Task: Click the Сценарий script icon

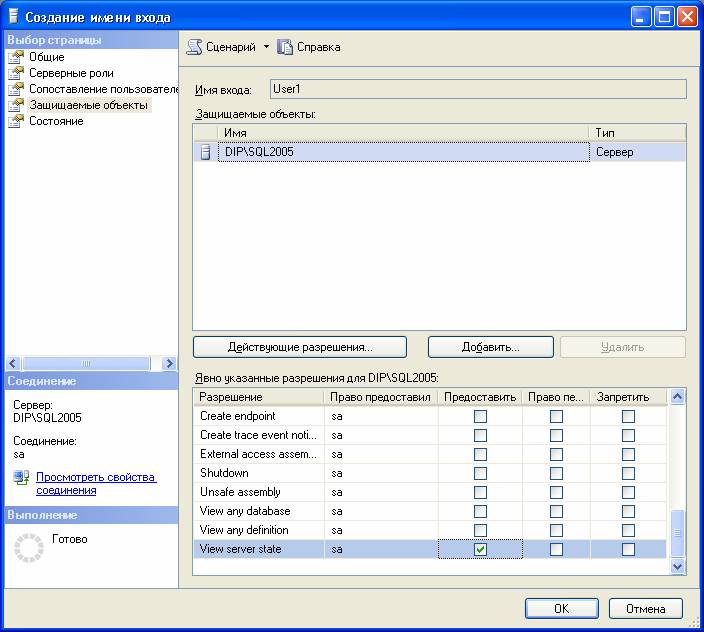Action: 195,47
